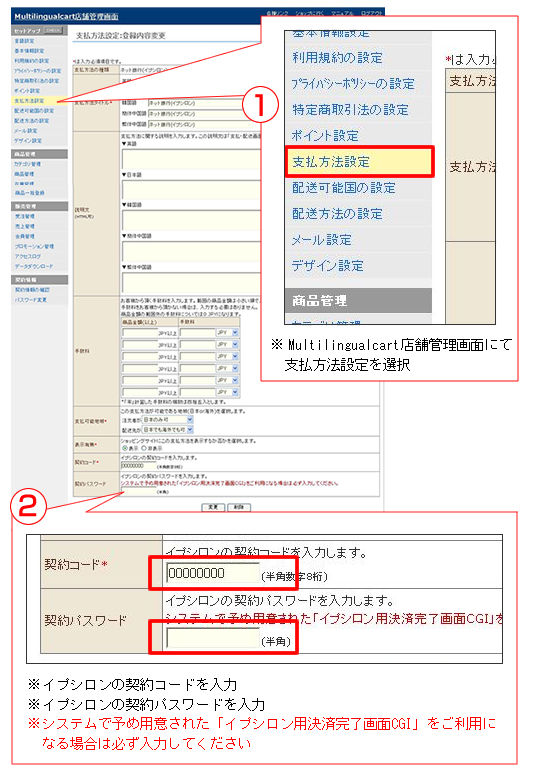
Task: Click the CHECK button beside セットアップ
Action: tap(53, 30)
